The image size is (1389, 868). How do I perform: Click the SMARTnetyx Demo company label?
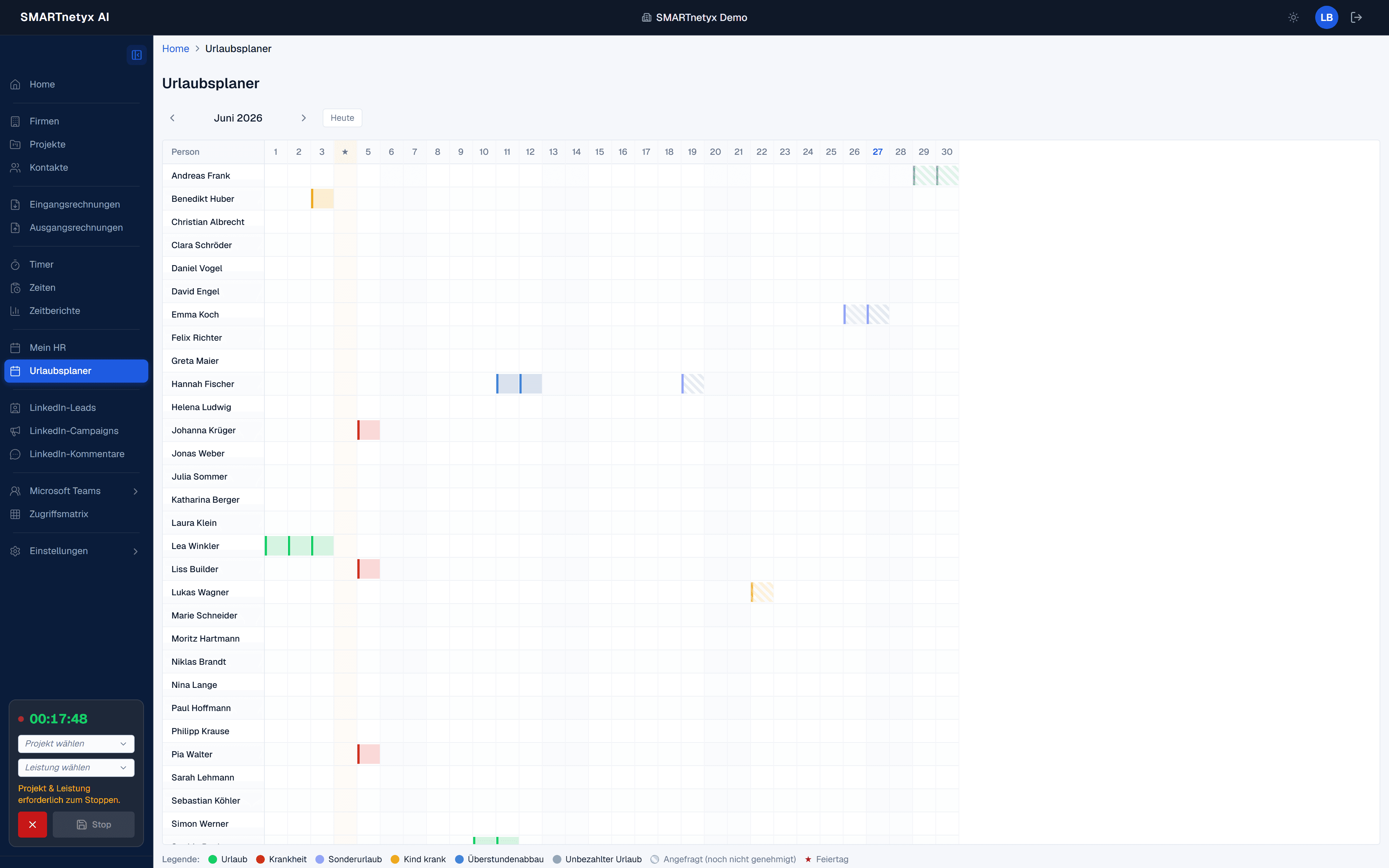pyautogui.click(x=701, y=18)
